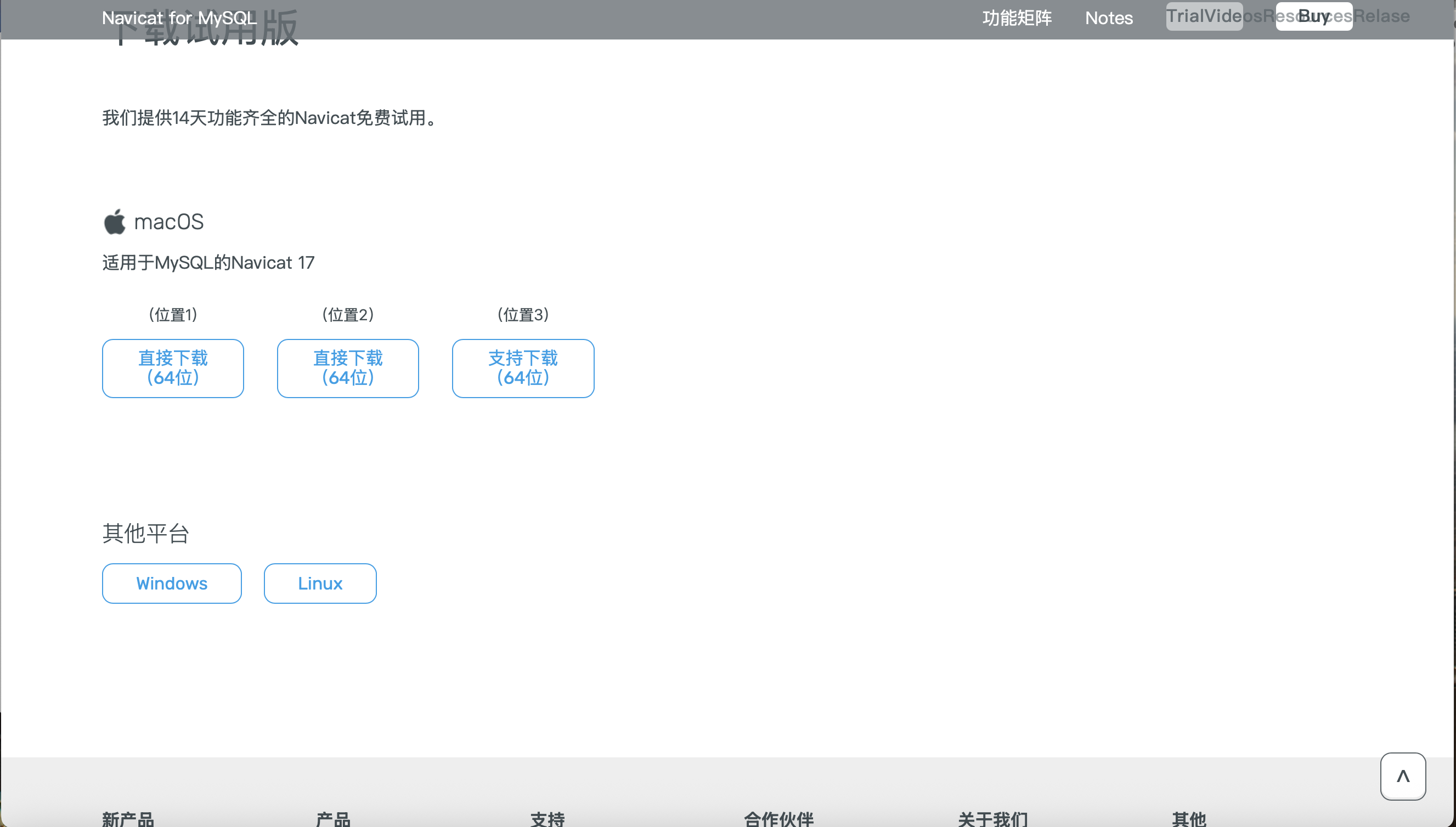Click the macOS section heading text
The image size is (1456, 827).
[169, 222]
